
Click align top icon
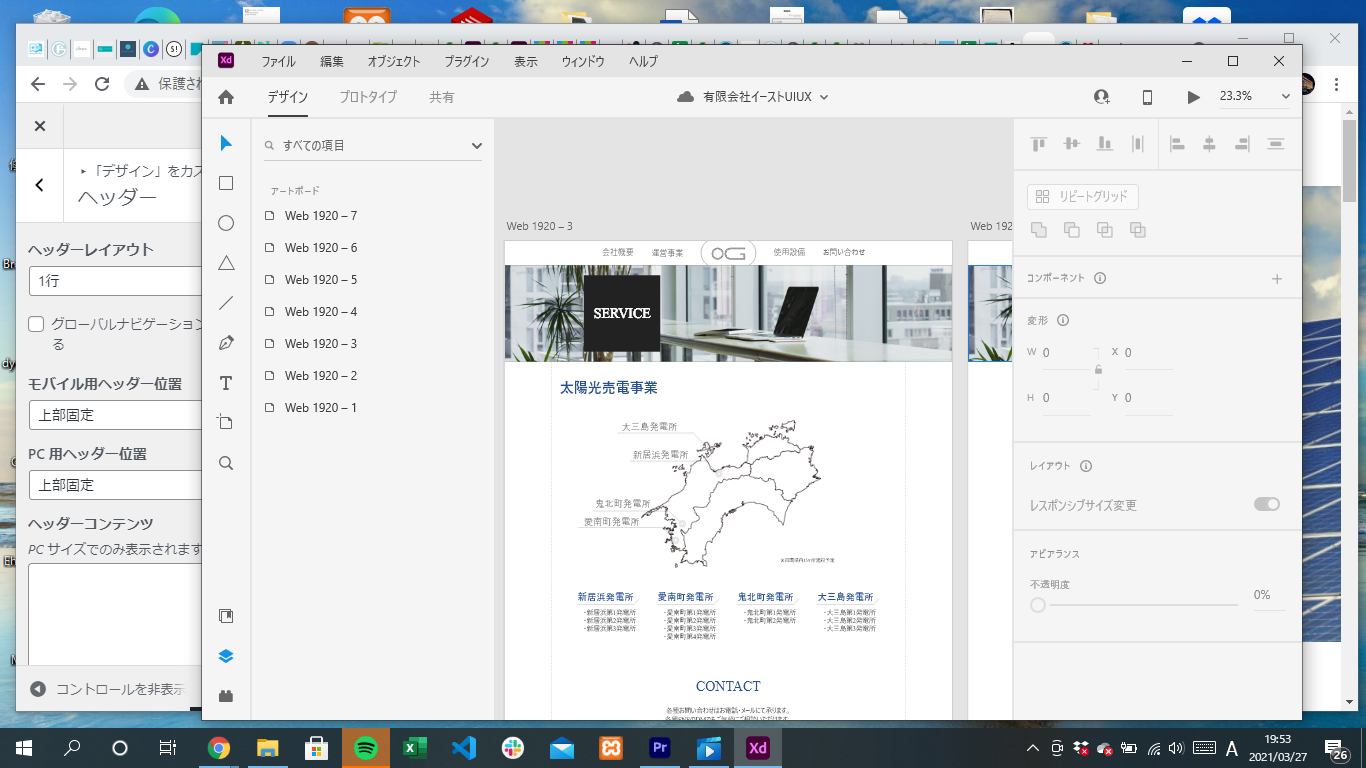(x=1039, y=144)
